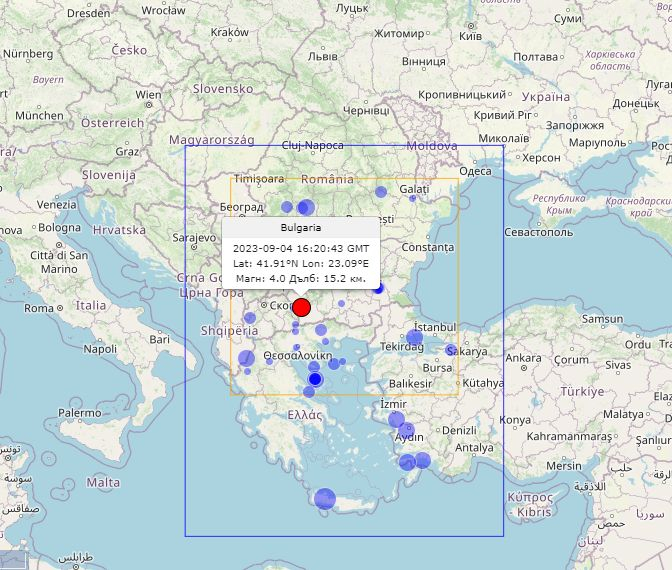This screenshot has width=672, height=570.
Task: Click the medium marker southeast of red marker
Action: (x=321, y=330)
